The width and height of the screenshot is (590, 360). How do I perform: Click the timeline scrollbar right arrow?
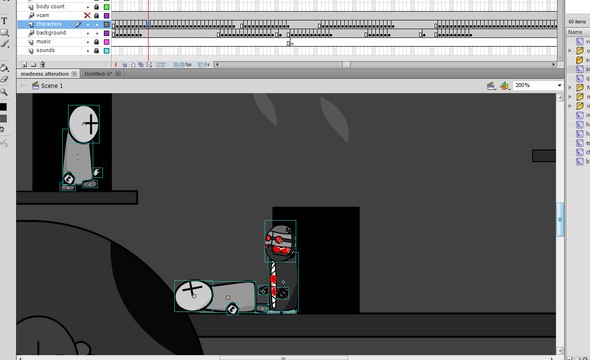554,65
